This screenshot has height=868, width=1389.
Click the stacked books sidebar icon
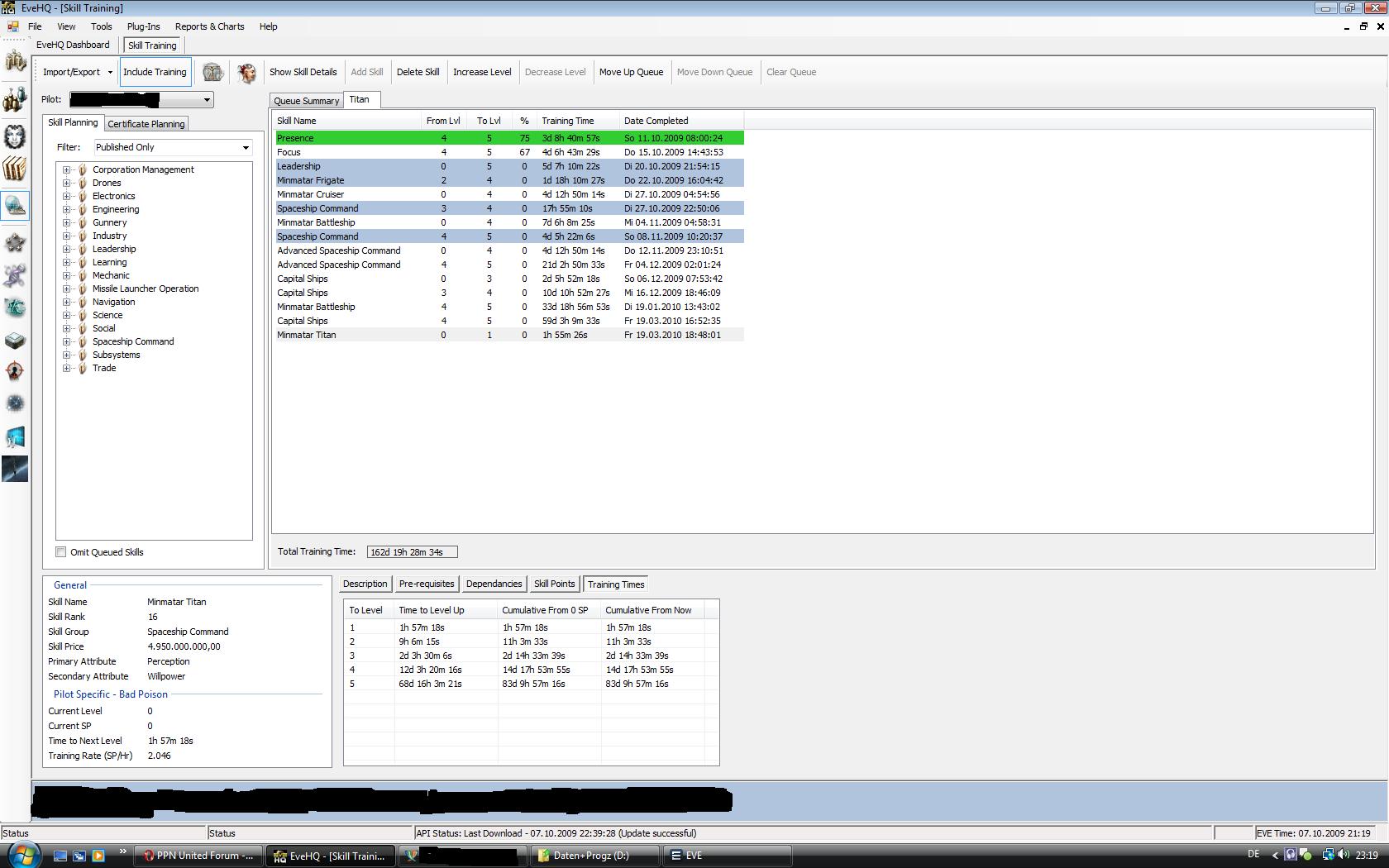click(x=15, y=169)
